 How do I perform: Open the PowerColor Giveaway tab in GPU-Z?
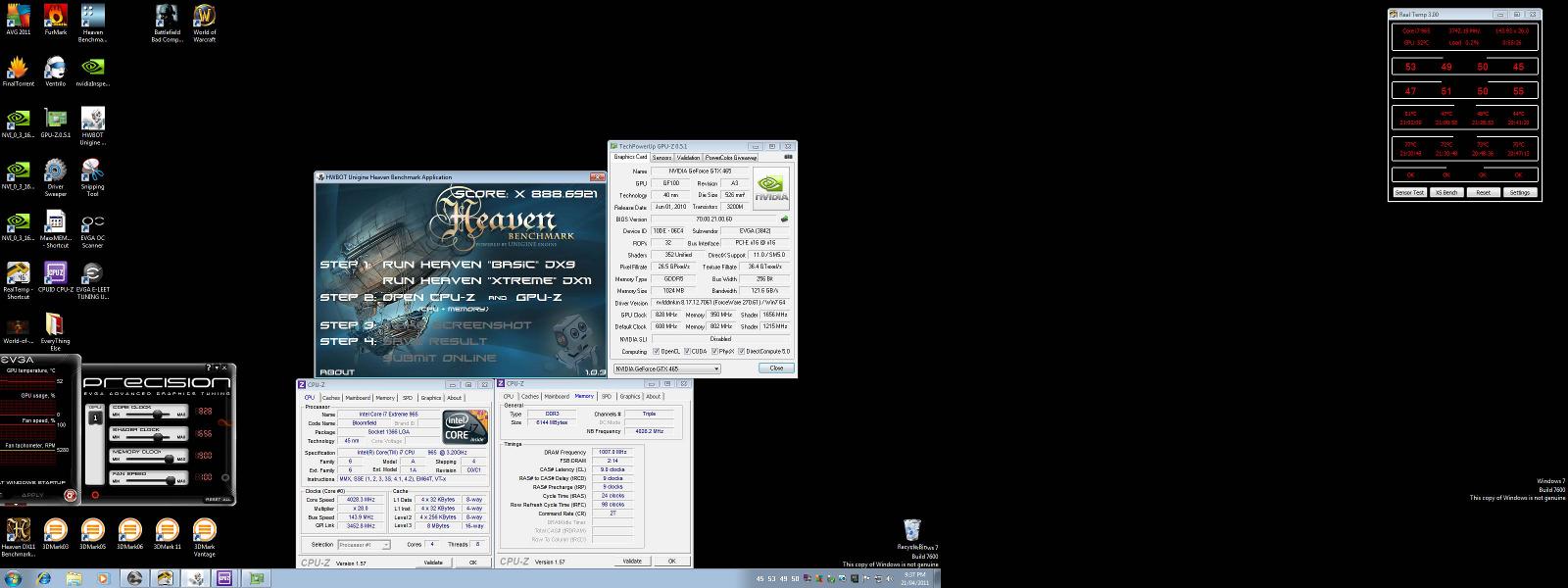(731, 157)
